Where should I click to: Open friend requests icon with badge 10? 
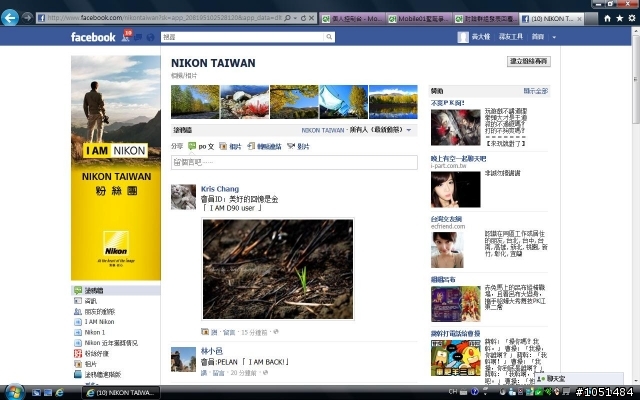[126, 36]
